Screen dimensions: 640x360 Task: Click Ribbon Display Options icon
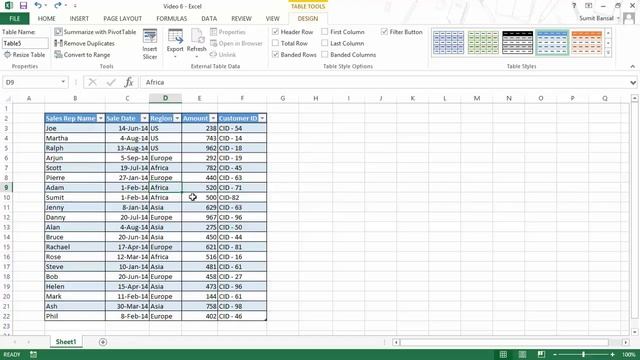[x=589, y=6]
